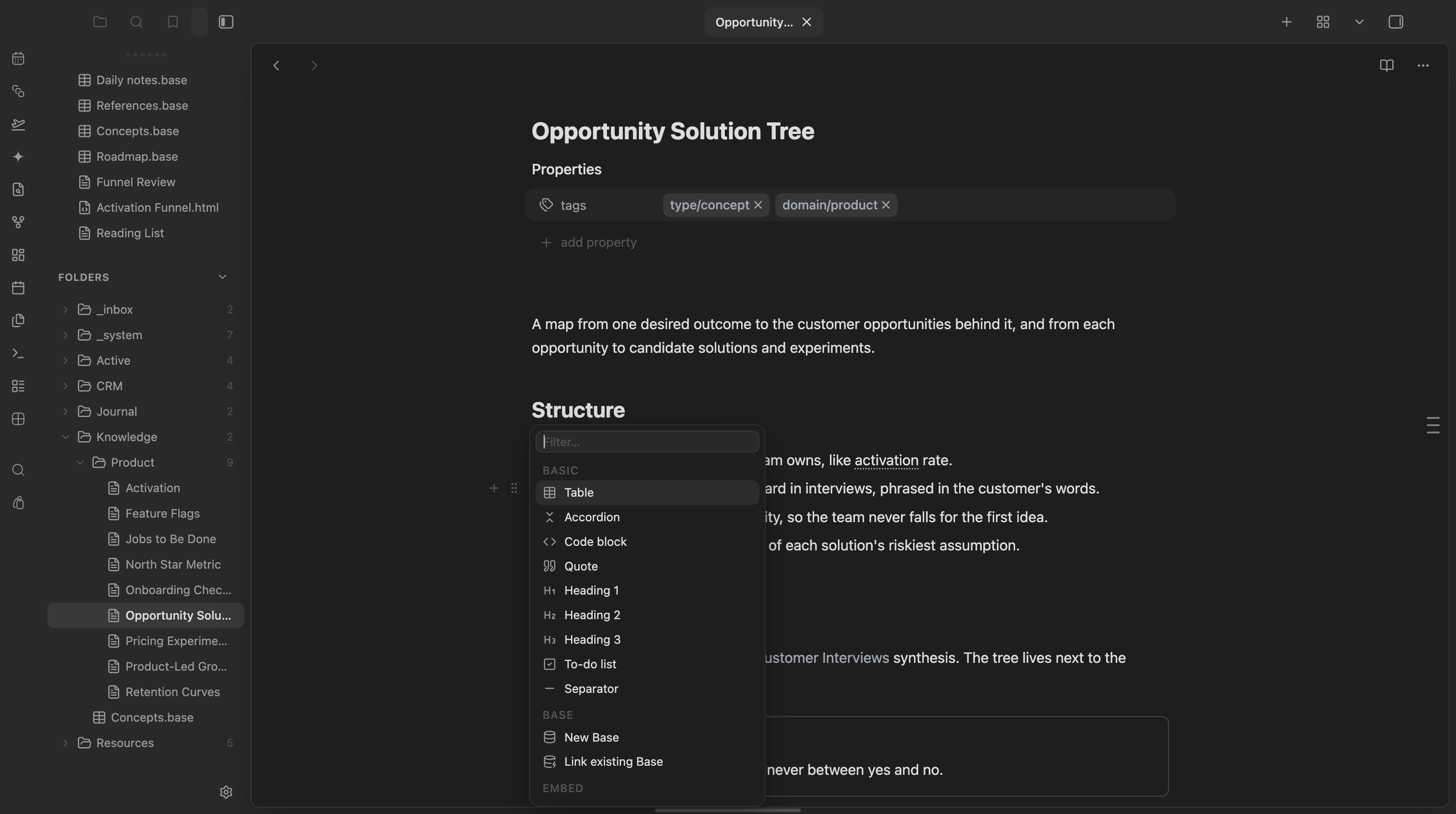This screenshot has width=1456, height=814.
Task: Grab the block drag handle dots
Action: coord(514,488)
